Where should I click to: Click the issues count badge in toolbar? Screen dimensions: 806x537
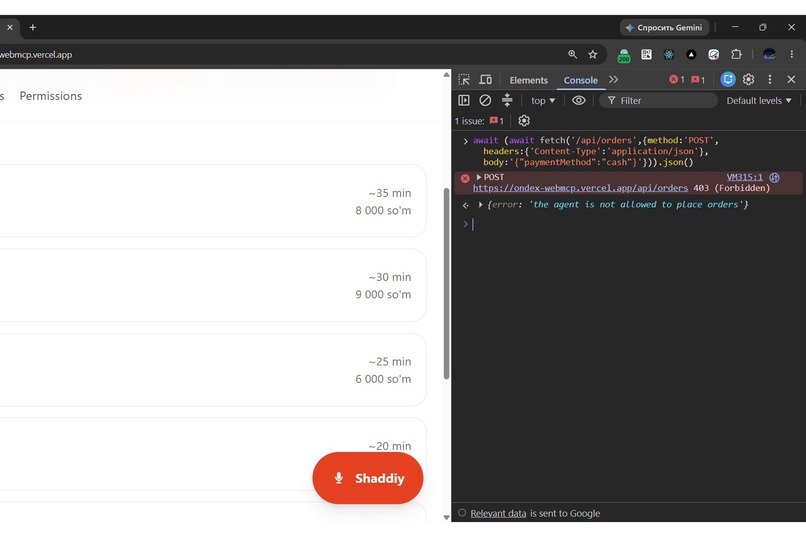tap(698, 80)
